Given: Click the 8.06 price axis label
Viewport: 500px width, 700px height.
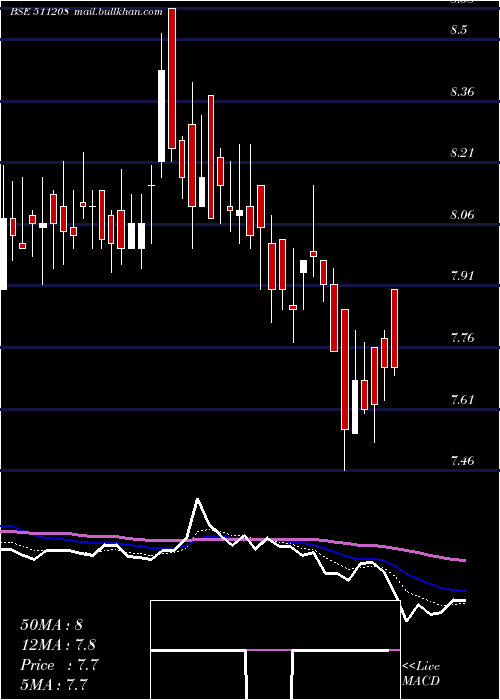Looking at the screenshot, I should (x=462, y=215).
